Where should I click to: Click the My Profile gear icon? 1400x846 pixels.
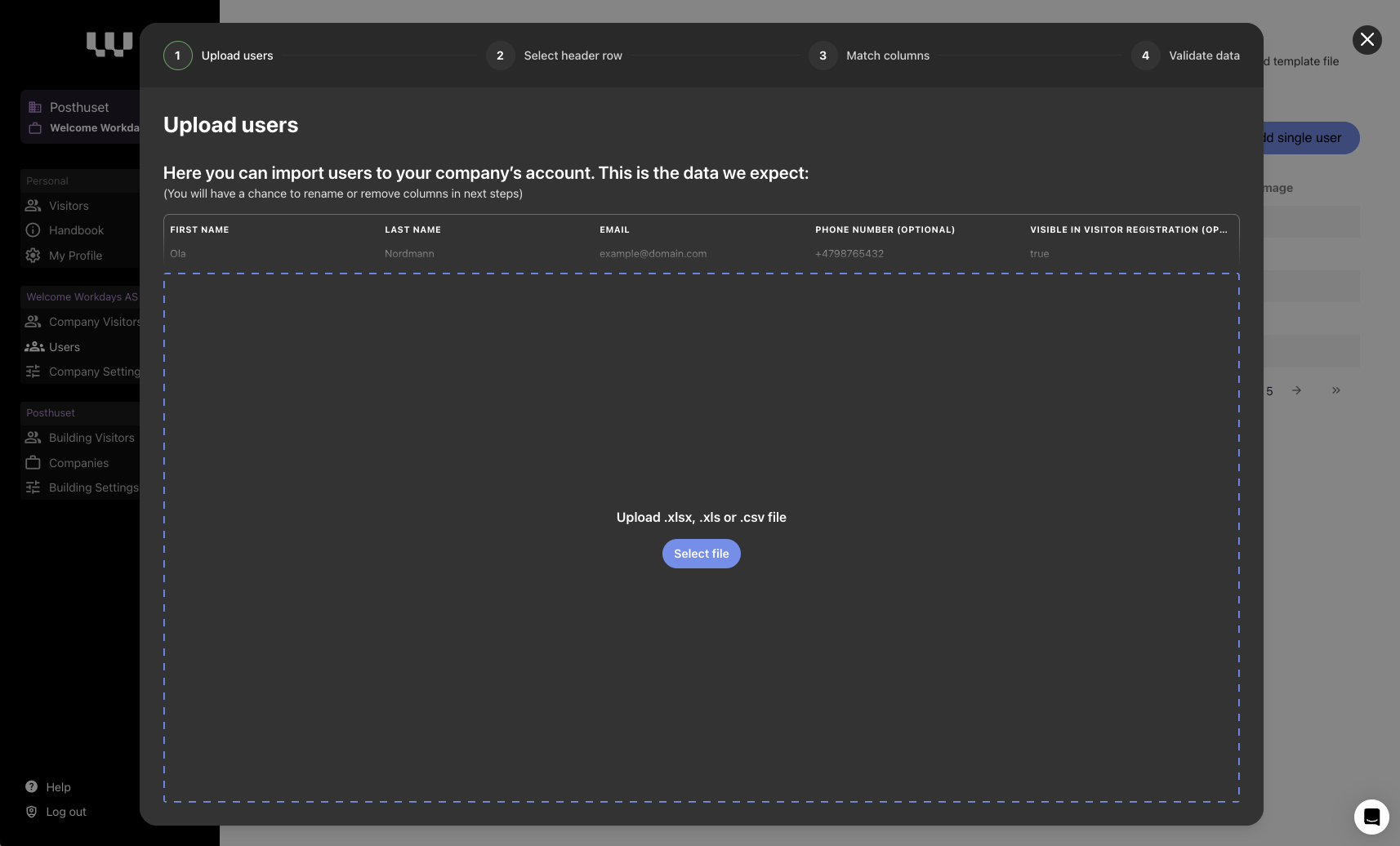pos(33,256)
